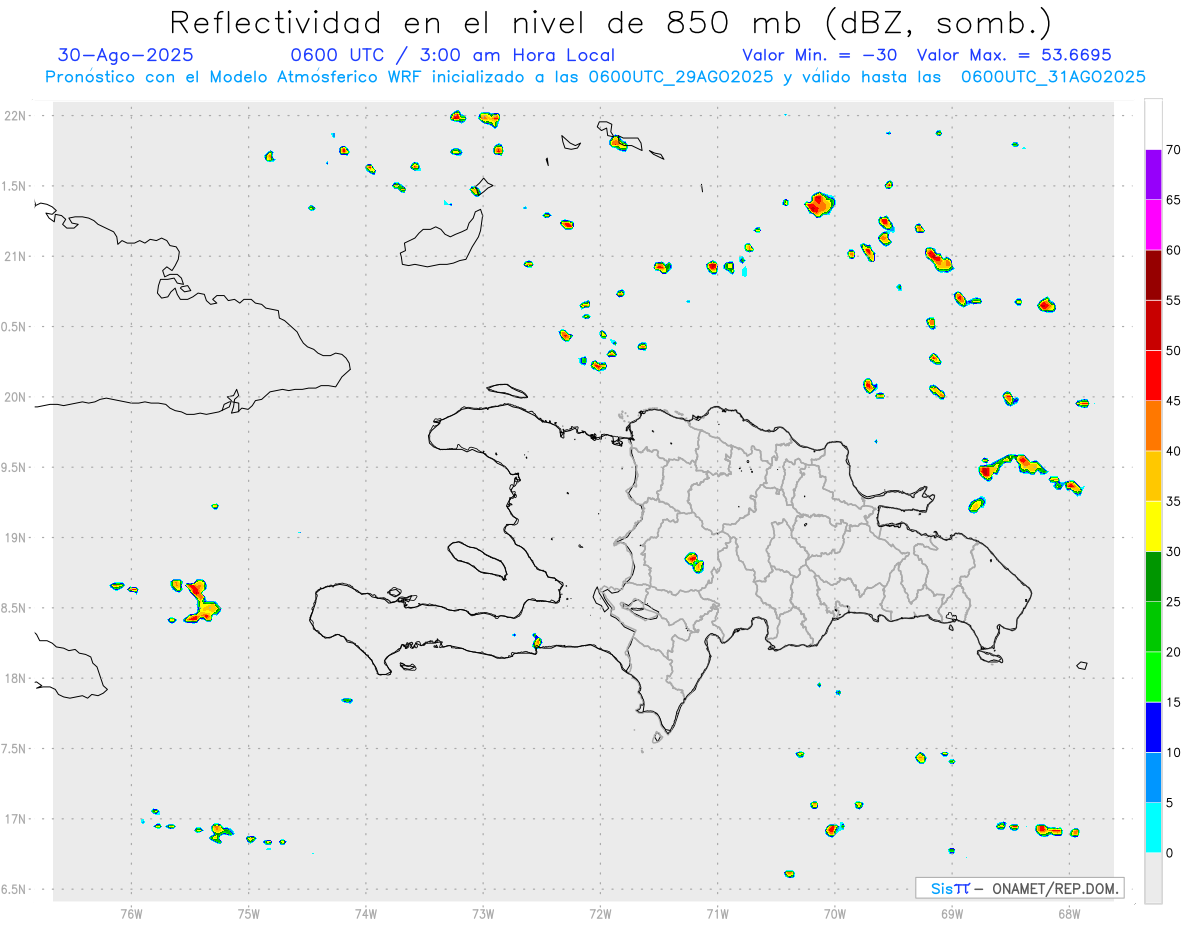Click the dark red 50–55 dBZ colorbar segment
1200x927 pixels.
pos(1153,326)
